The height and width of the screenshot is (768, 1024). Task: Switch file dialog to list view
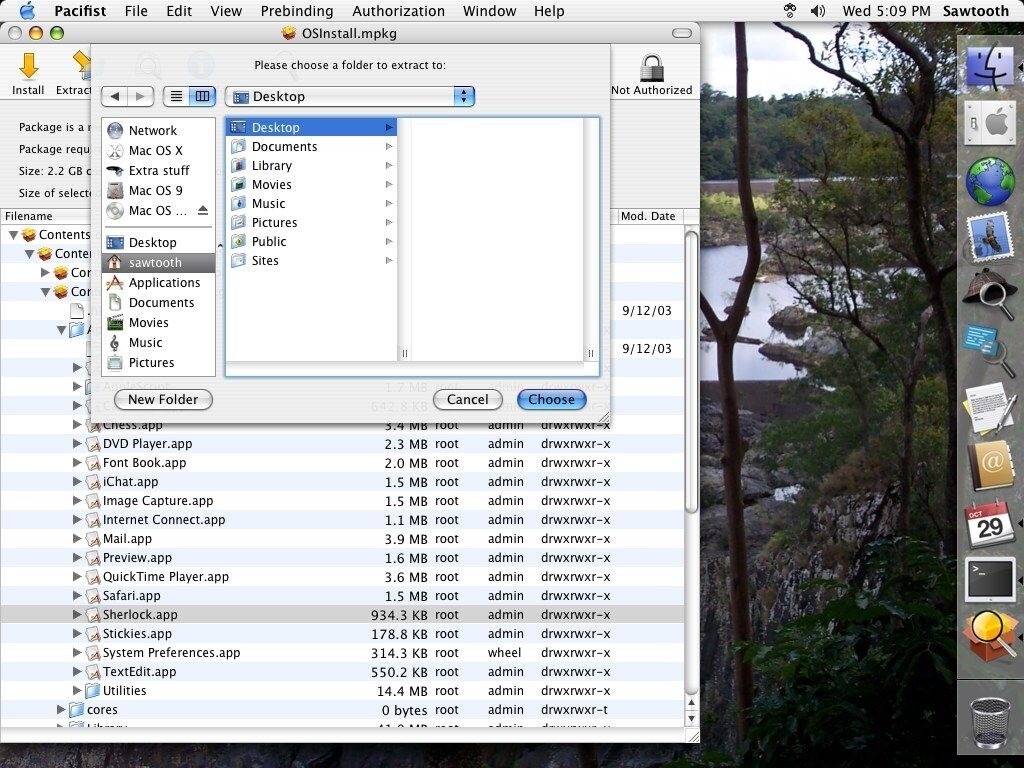coord(176,96)
